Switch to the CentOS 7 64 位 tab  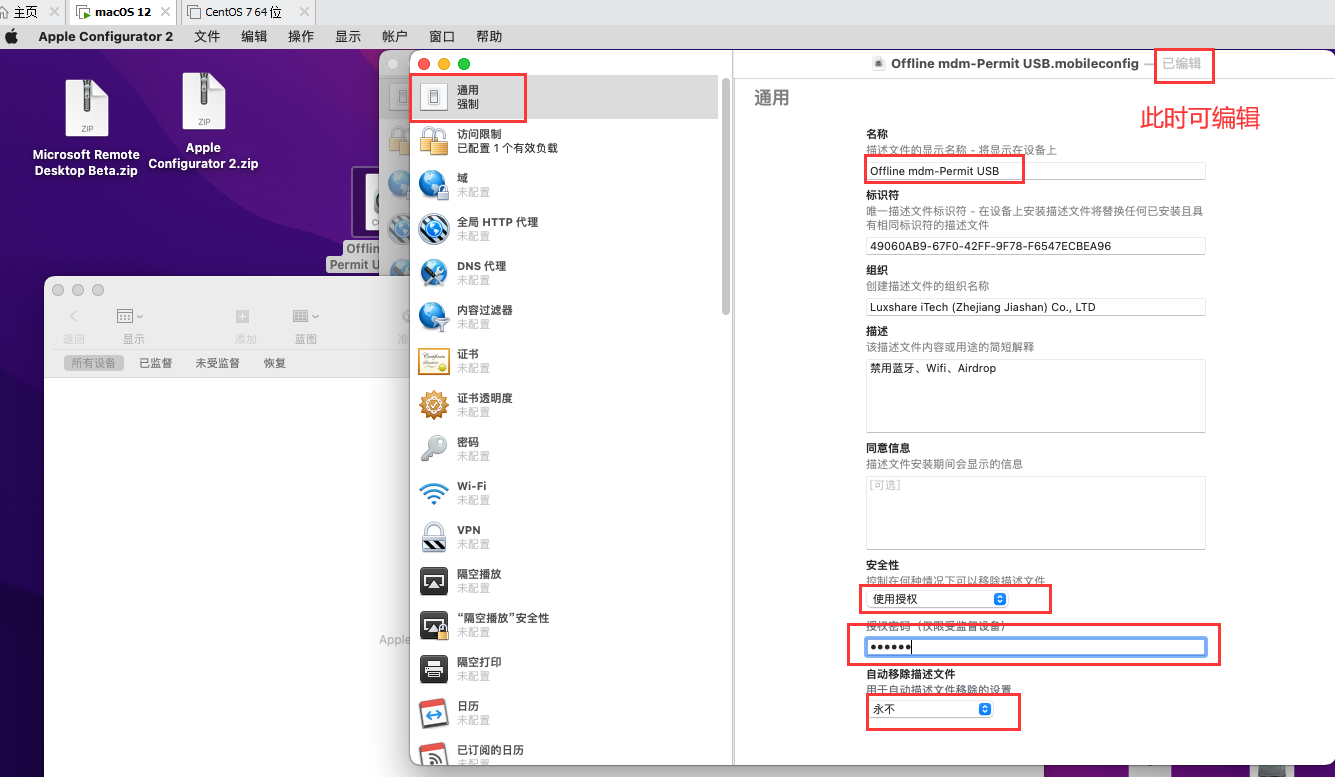(246, 12)
